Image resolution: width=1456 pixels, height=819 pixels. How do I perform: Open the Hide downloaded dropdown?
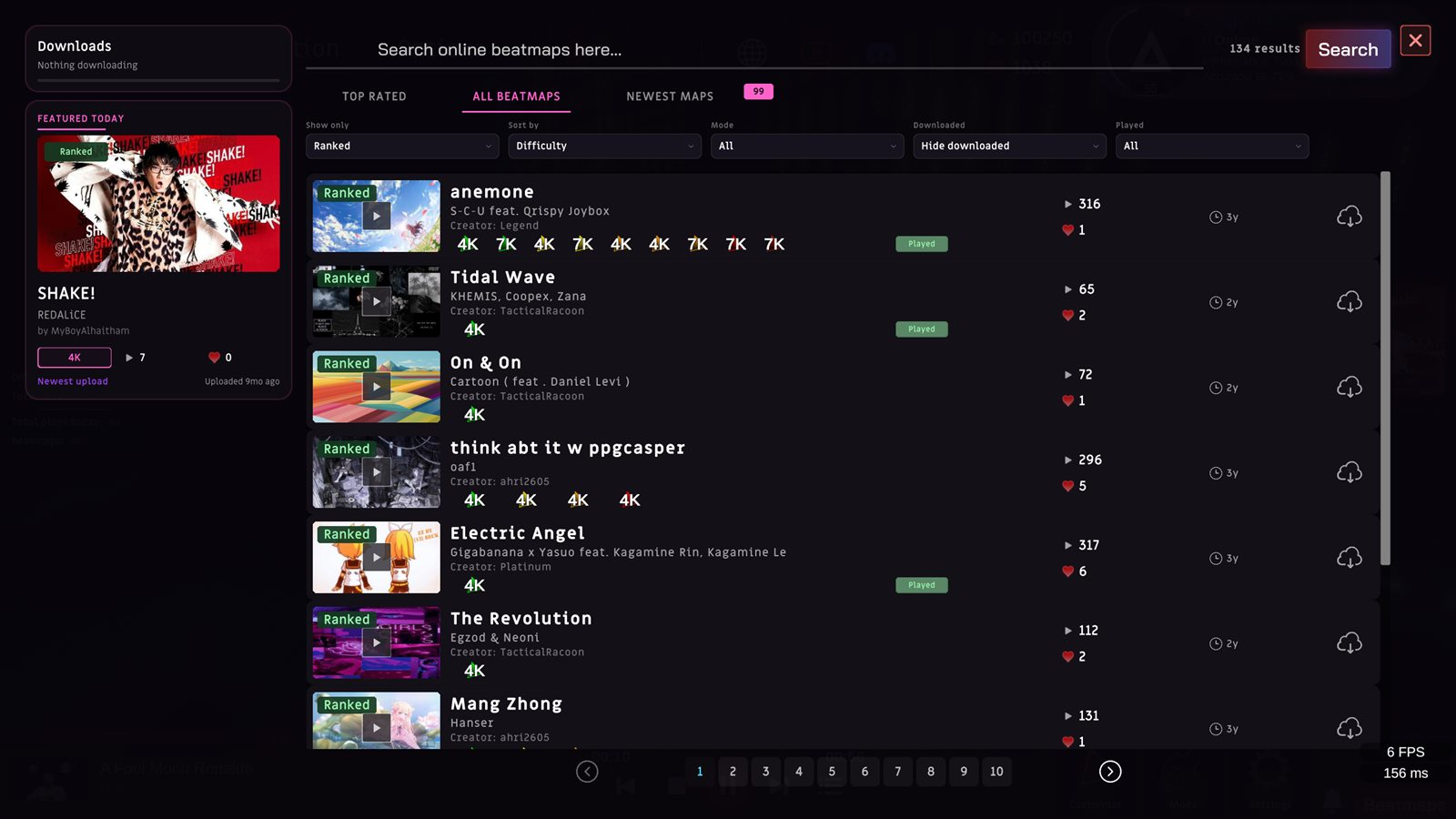coord(1010,146)
